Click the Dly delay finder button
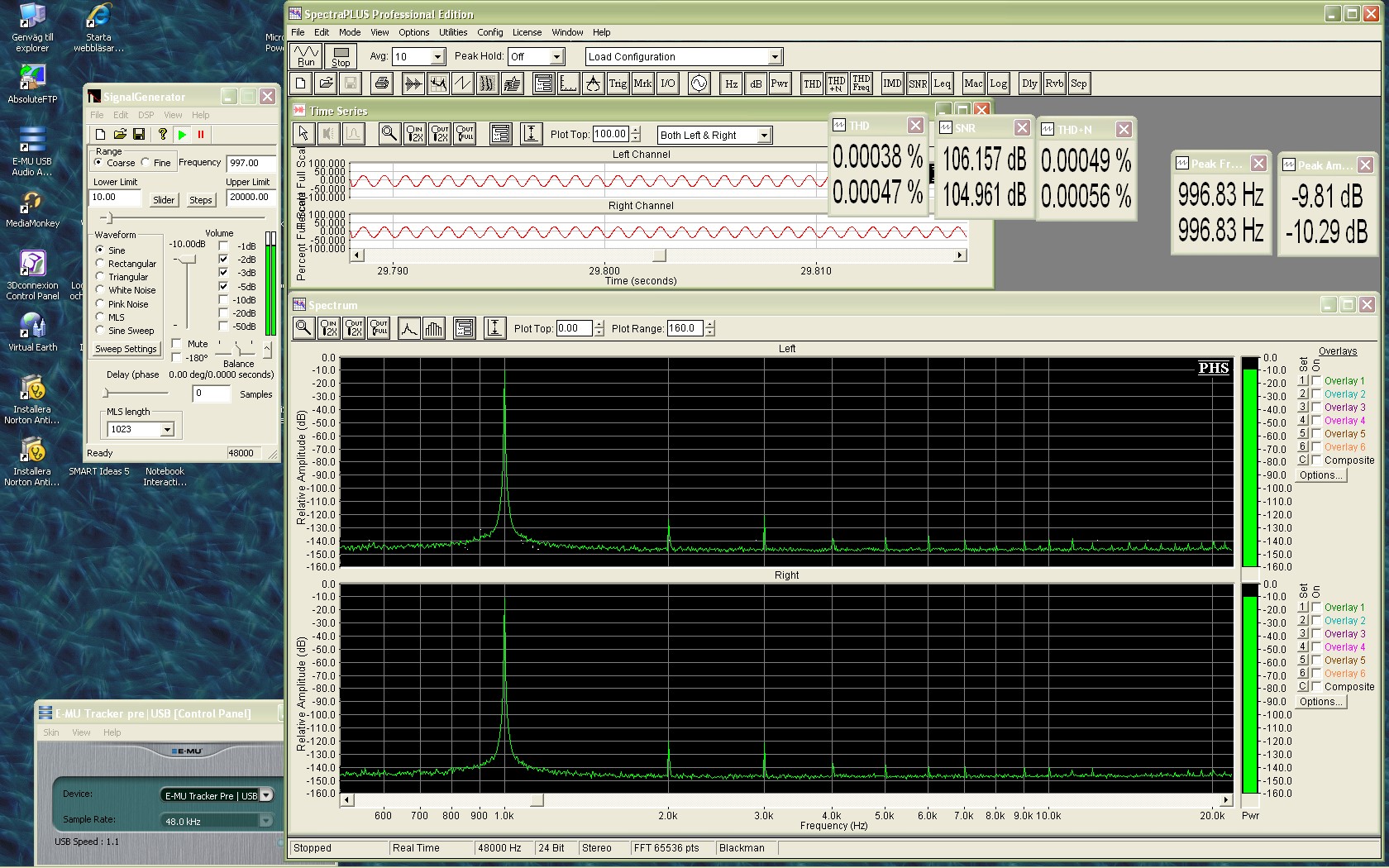 click(x=1029, y=83)
